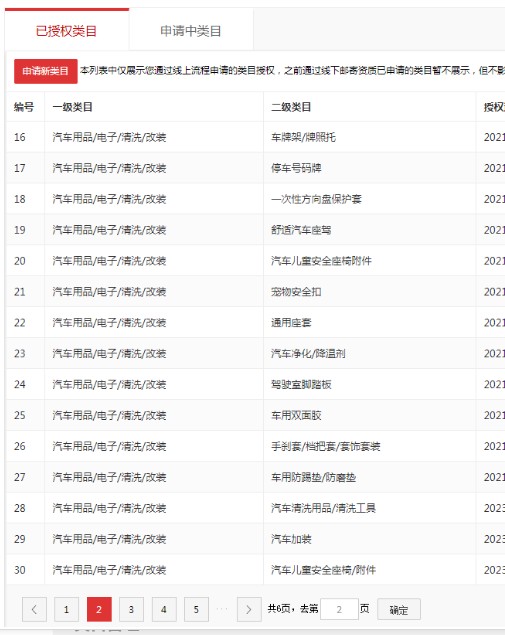Open the 申请中类目 tab

(191, 31)
